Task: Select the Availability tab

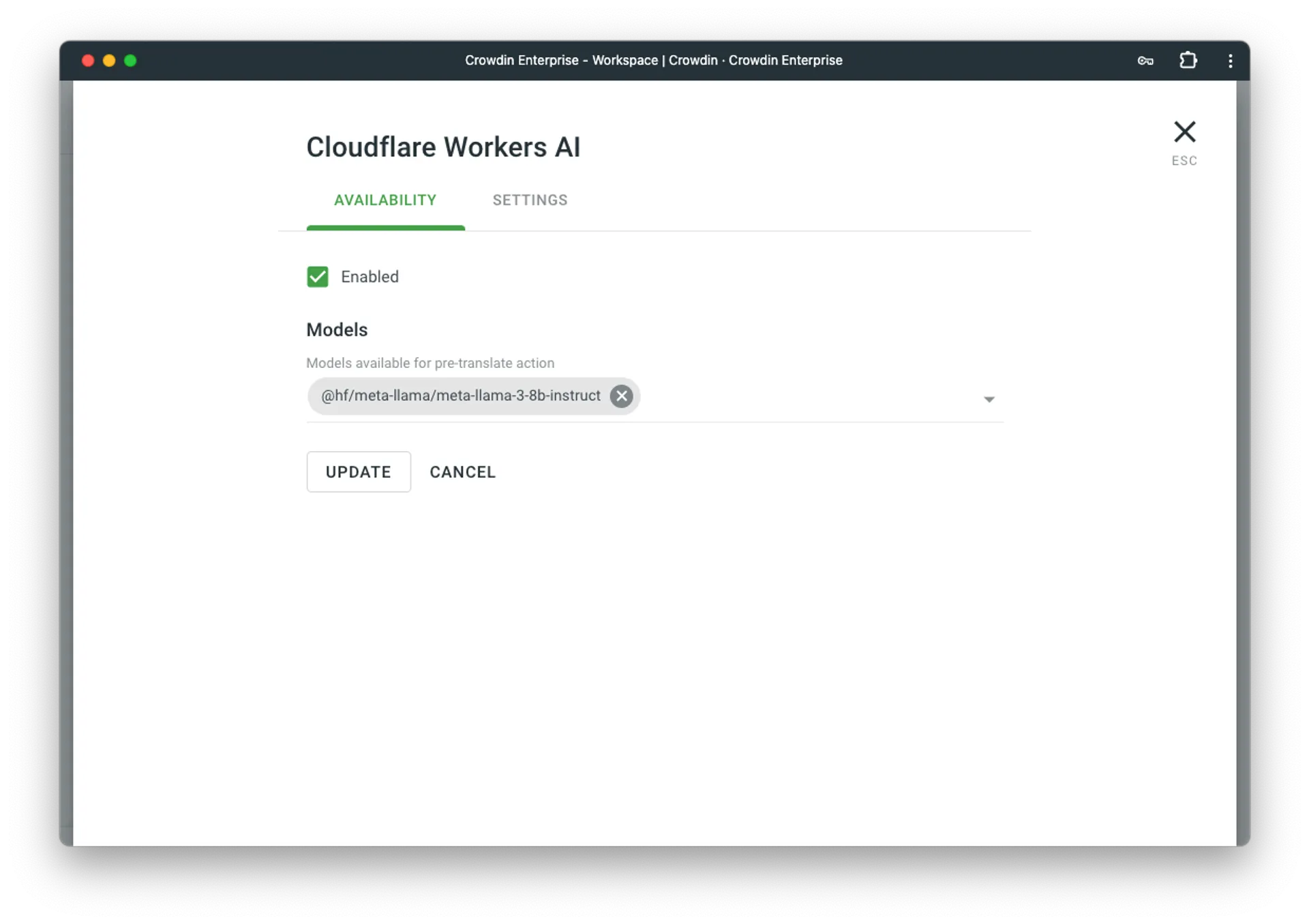Action: tap(385, 200)
